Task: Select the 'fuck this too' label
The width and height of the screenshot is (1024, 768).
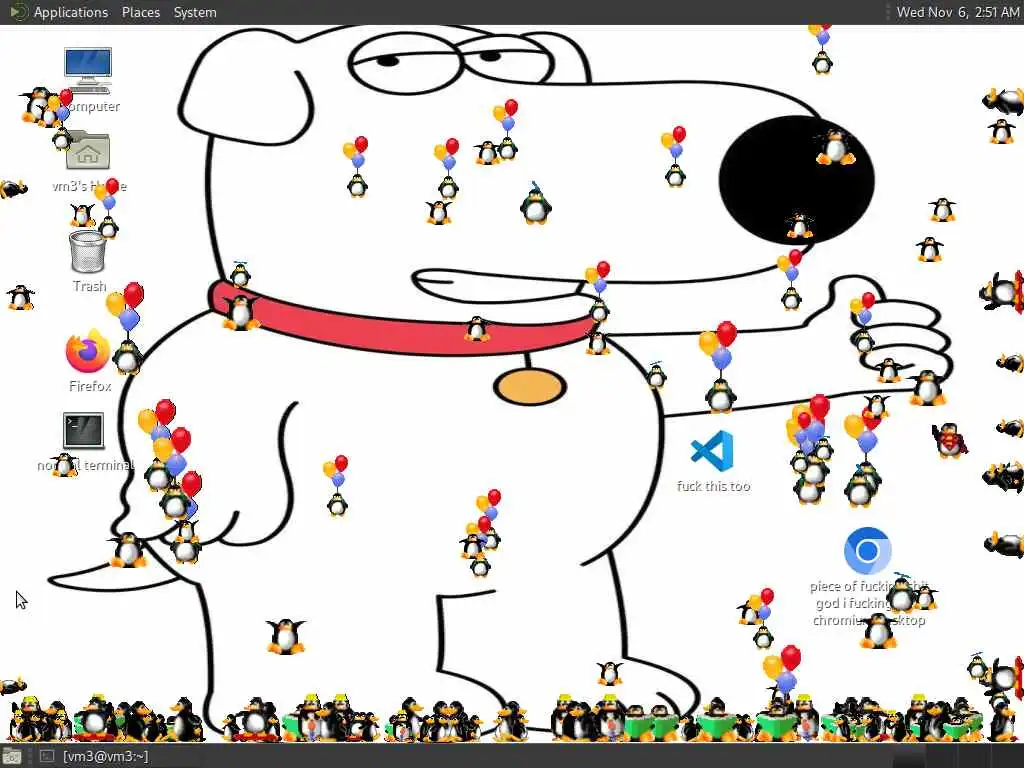Action: (x=713, y=486)
